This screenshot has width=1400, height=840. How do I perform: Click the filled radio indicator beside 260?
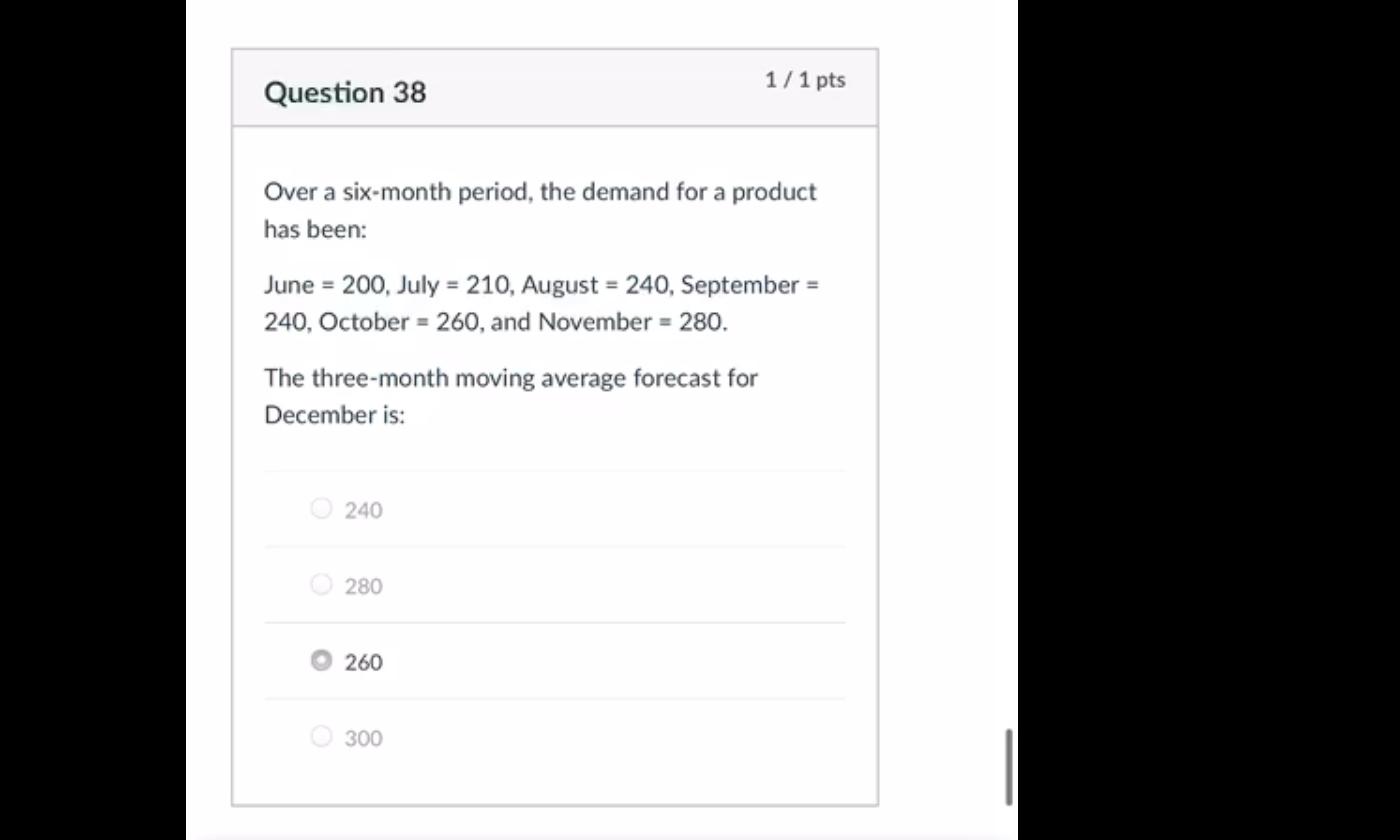pyautogui.click(x=321, y=661)
